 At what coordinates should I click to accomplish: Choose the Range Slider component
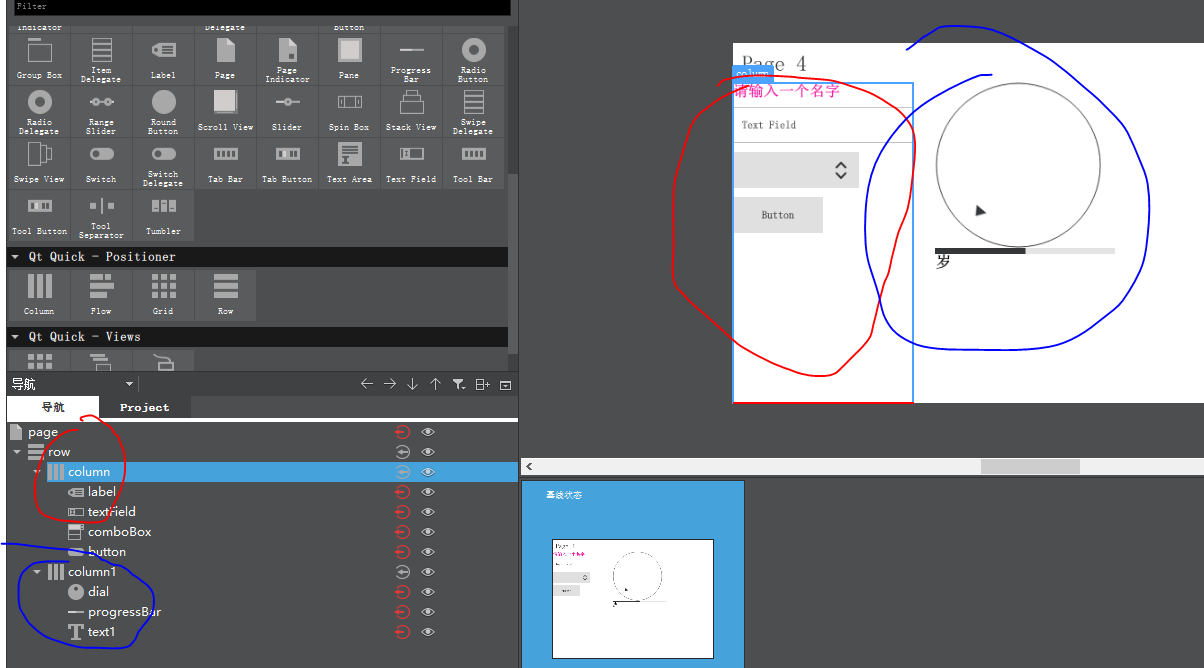[x=101, y=111]
